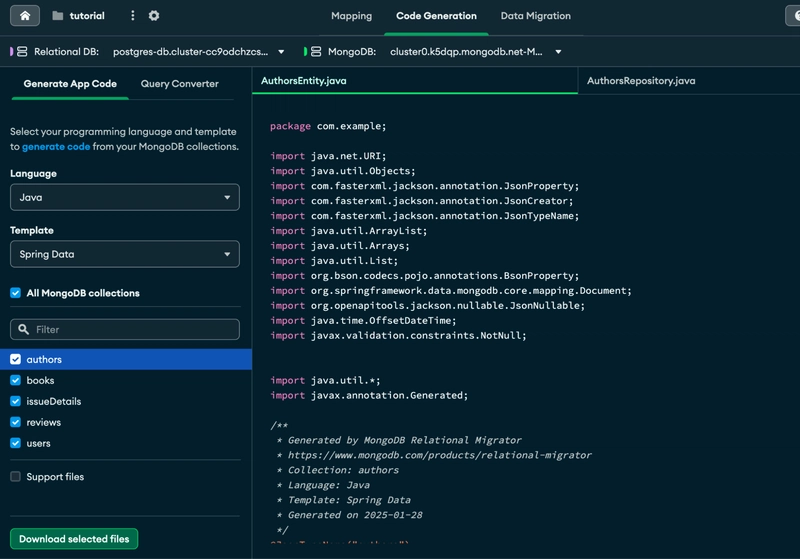Viewport: 800px width, 559px height.
Task: Open the AuthorsRepository.java file tab
Action: coord(641,80)
